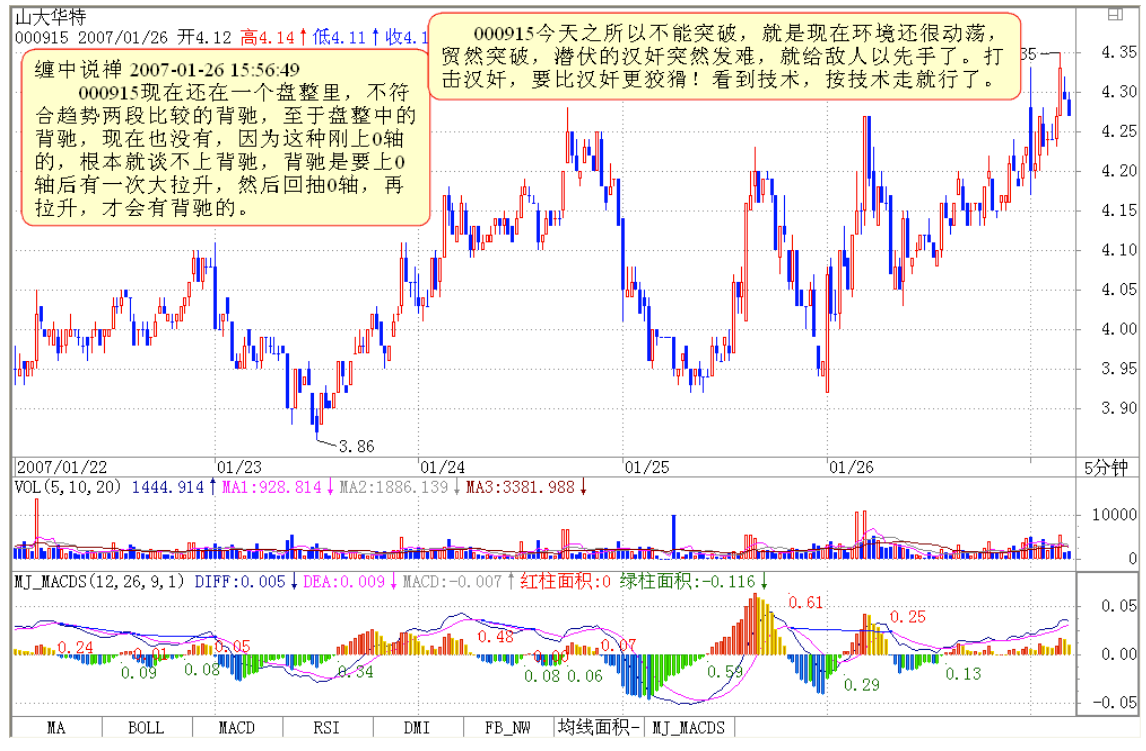This screenshot has height=751, width=1146.
Task: Click the MJ_MACDS(12,26,9,1) indicator label
Action: (100, 582)
